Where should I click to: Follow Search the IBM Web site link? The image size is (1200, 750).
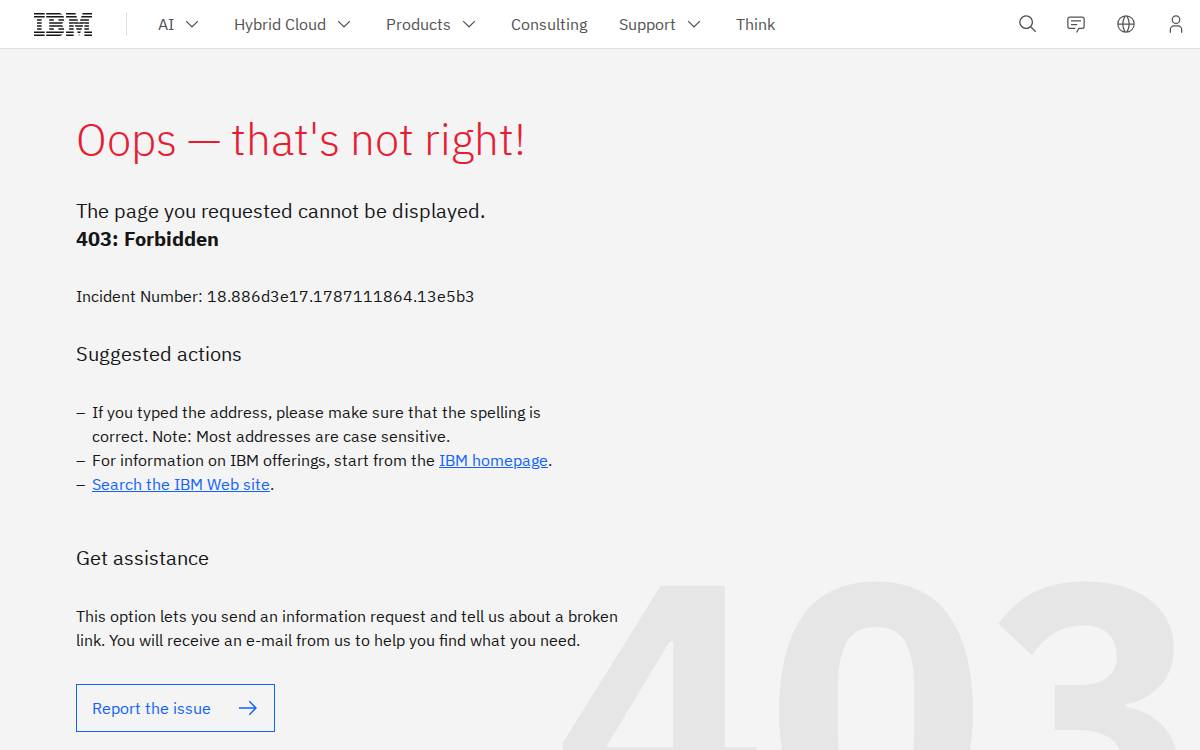click(x=181, y=484)
